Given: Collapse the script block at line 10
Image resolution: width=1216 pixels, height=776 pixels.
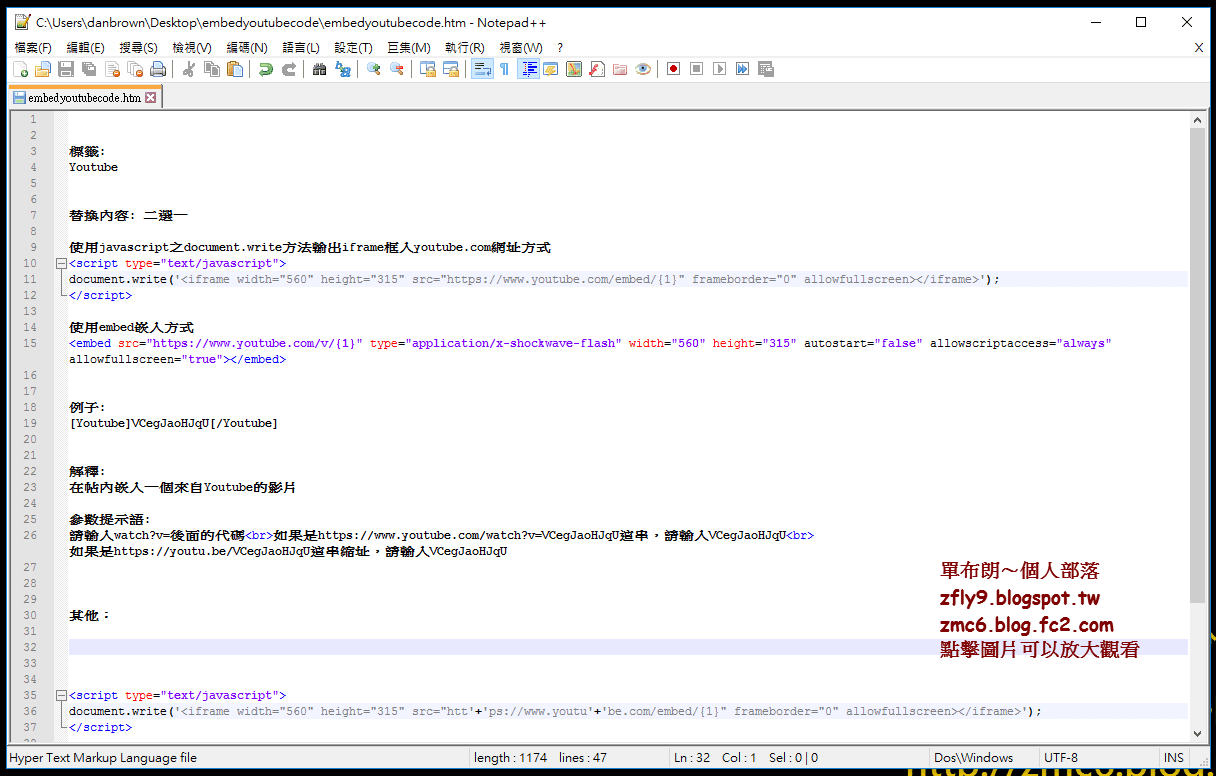Looking at the screenshot, I should pos(61,263).
